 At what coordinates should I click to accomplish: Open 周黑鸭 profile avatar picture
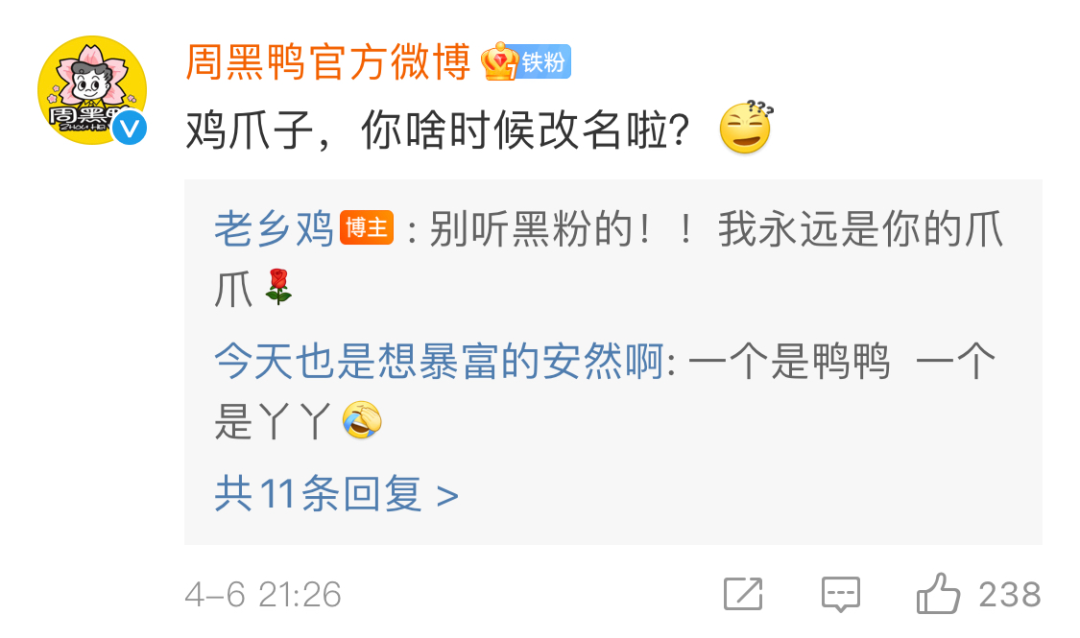(x=92, y=90)
